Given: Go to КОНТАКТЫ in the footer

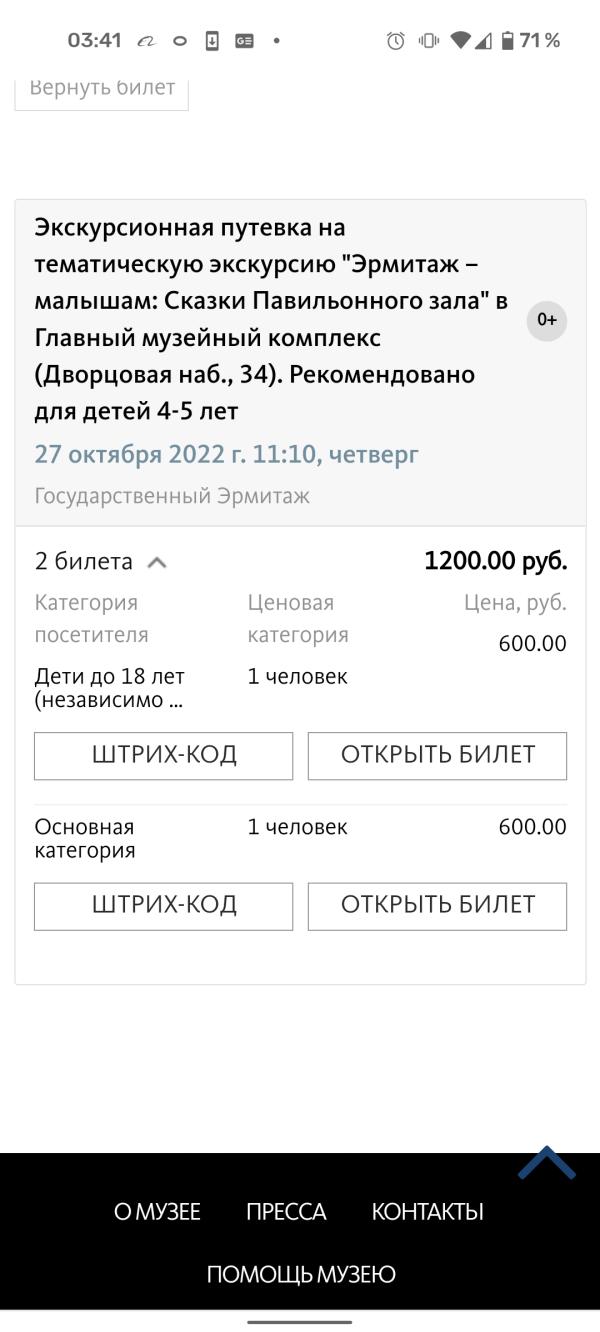Looking at the screenshot, I should (x=427, y=1212).
